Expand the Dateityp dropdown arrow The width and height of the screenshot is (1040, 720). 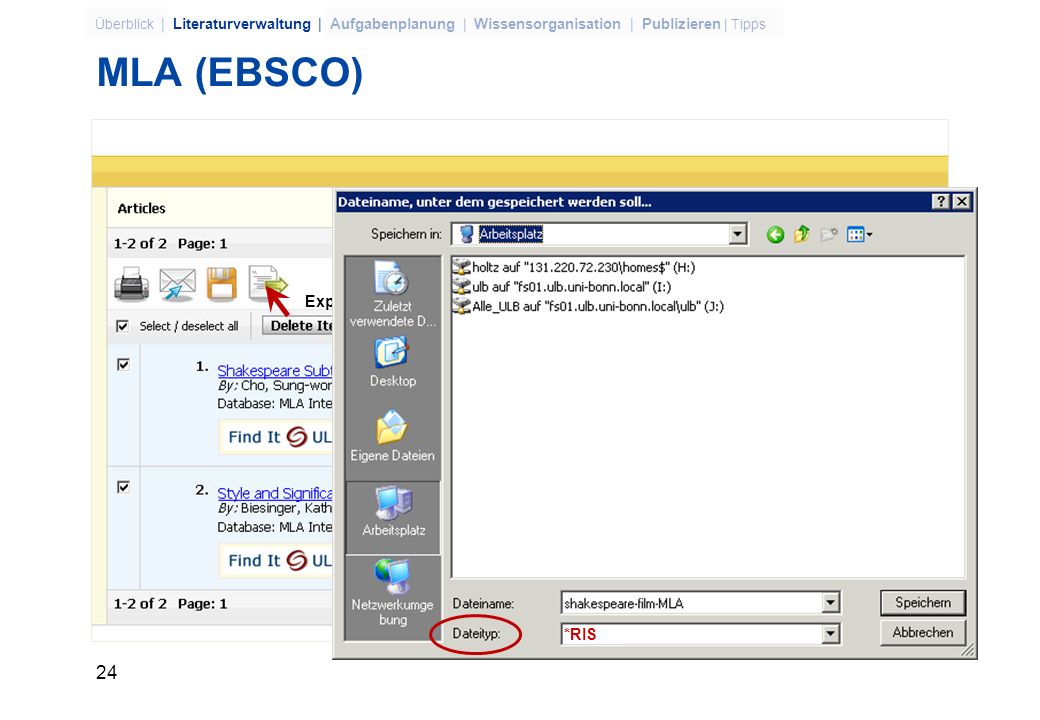[x=830, y=634]
